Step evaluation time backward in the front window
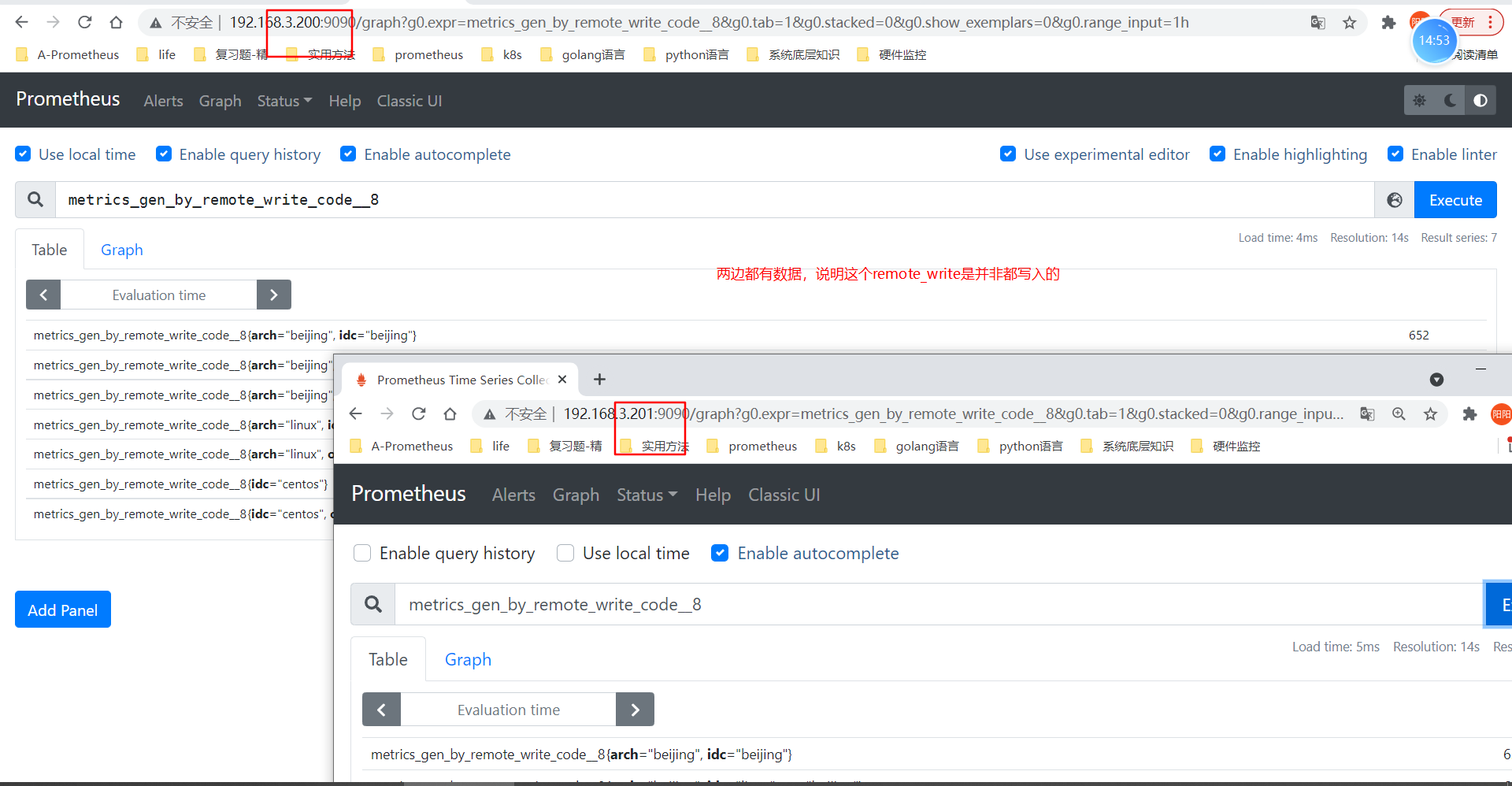The image size is (1512, 786). click(x=381, y=710)
